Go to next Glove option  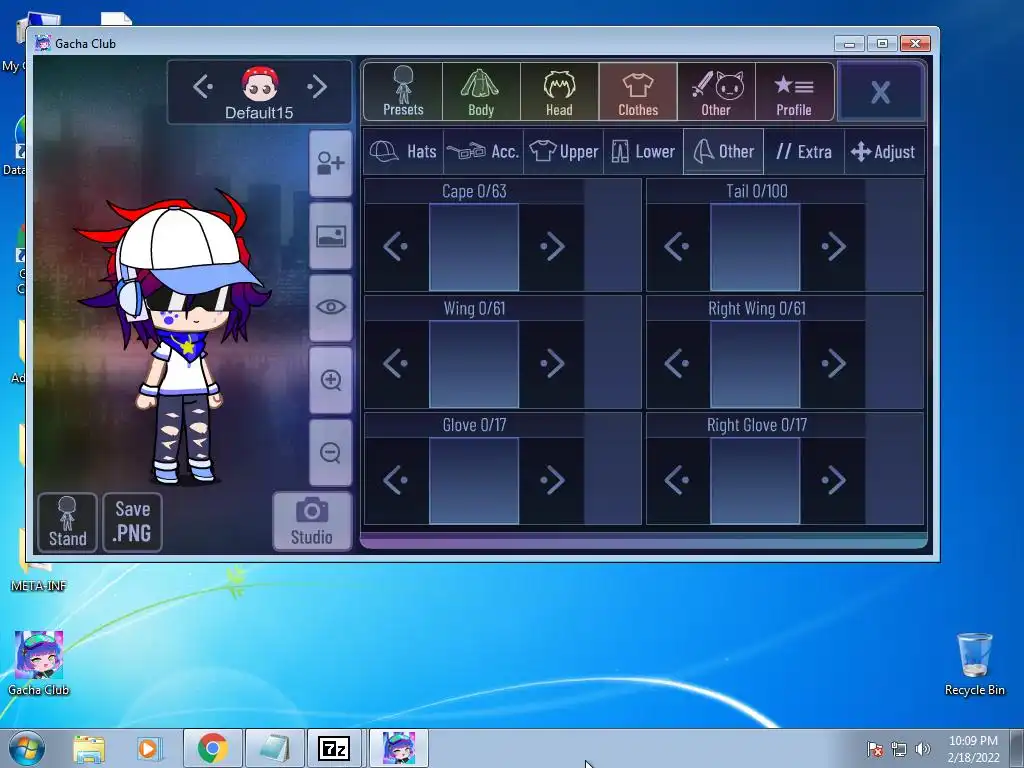pos(552,481)
